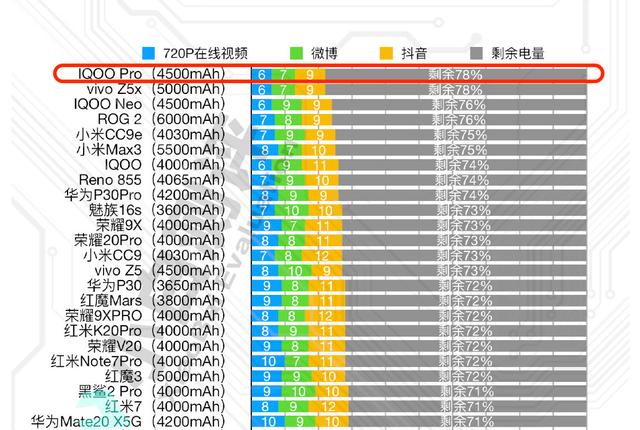Click 剩余78% in the vivo Z5x bar

[x=455, y=89]
